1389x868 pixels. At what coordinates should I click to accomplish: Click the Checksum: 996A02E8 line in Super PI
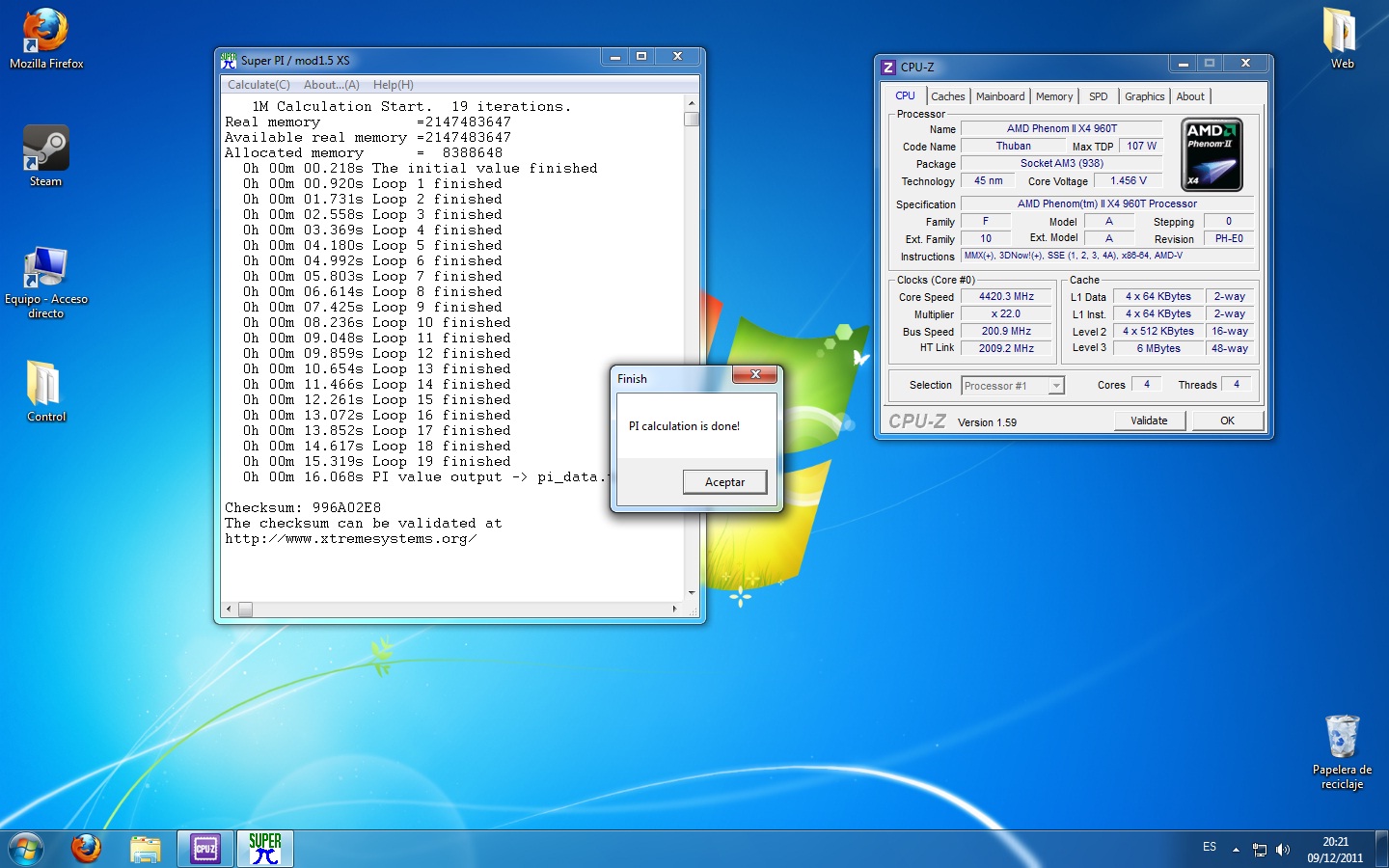(x=303, y=507)
